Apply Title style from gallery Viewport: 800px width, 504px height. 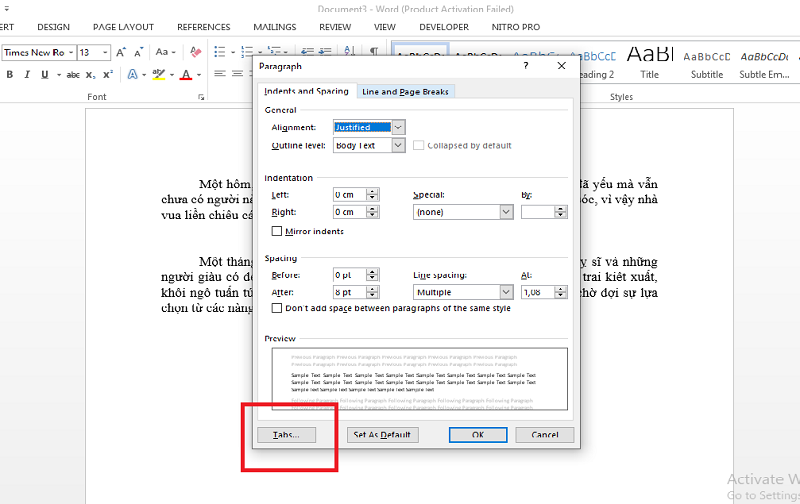[649, 62]
